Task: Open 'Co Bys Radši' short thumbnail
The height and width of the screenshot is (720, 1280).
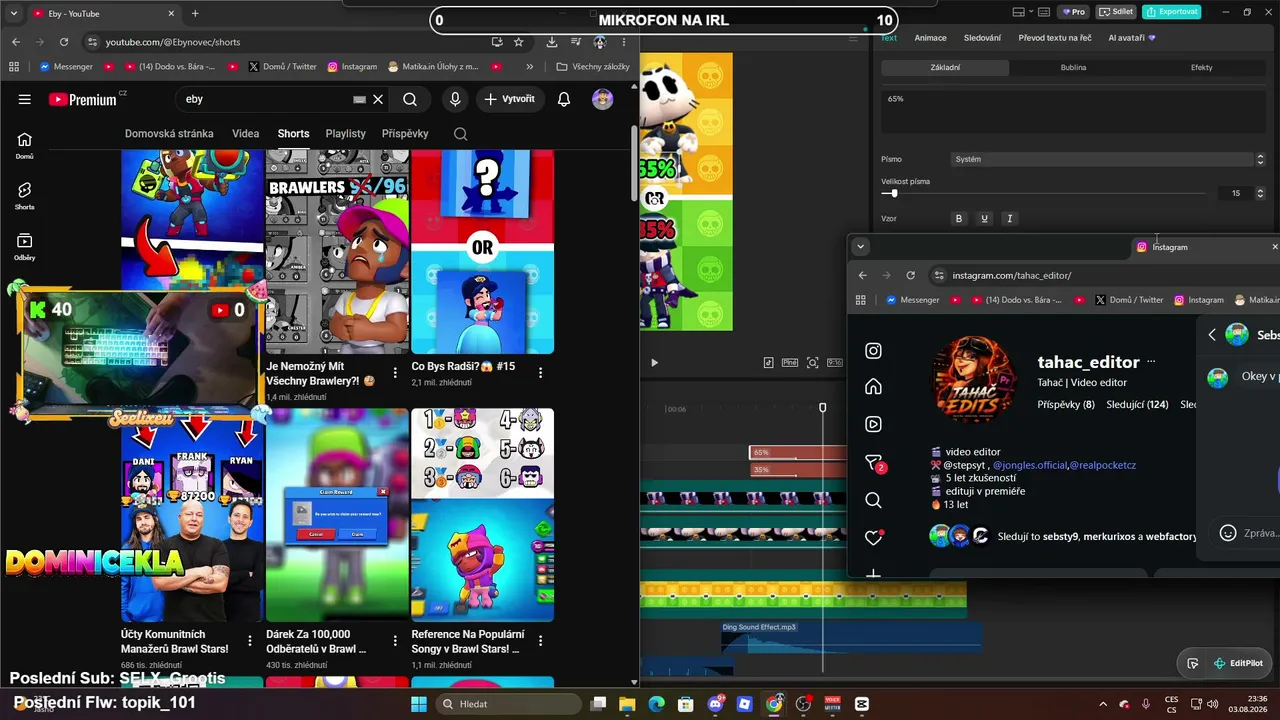Action: pyautogui.click(x=482, y=252)
